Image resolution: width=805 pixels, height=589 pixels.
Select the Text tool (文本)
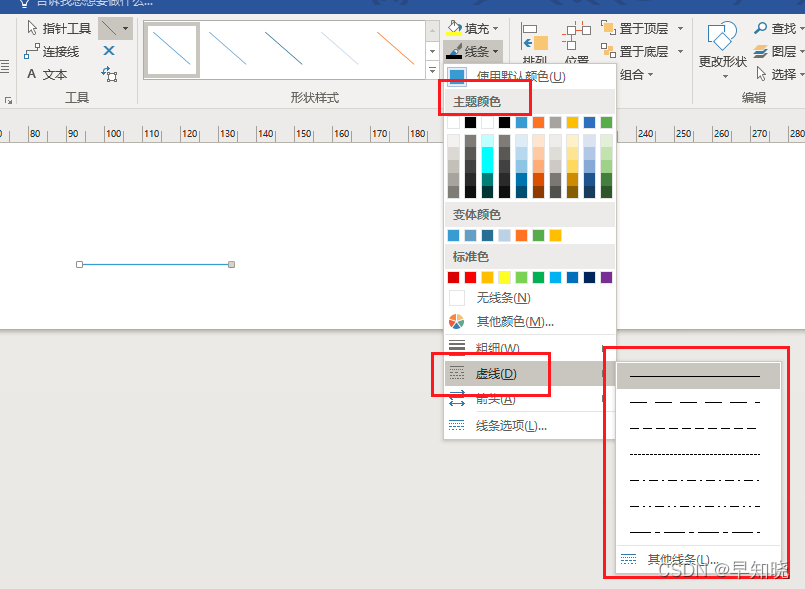tap(47, 74)
